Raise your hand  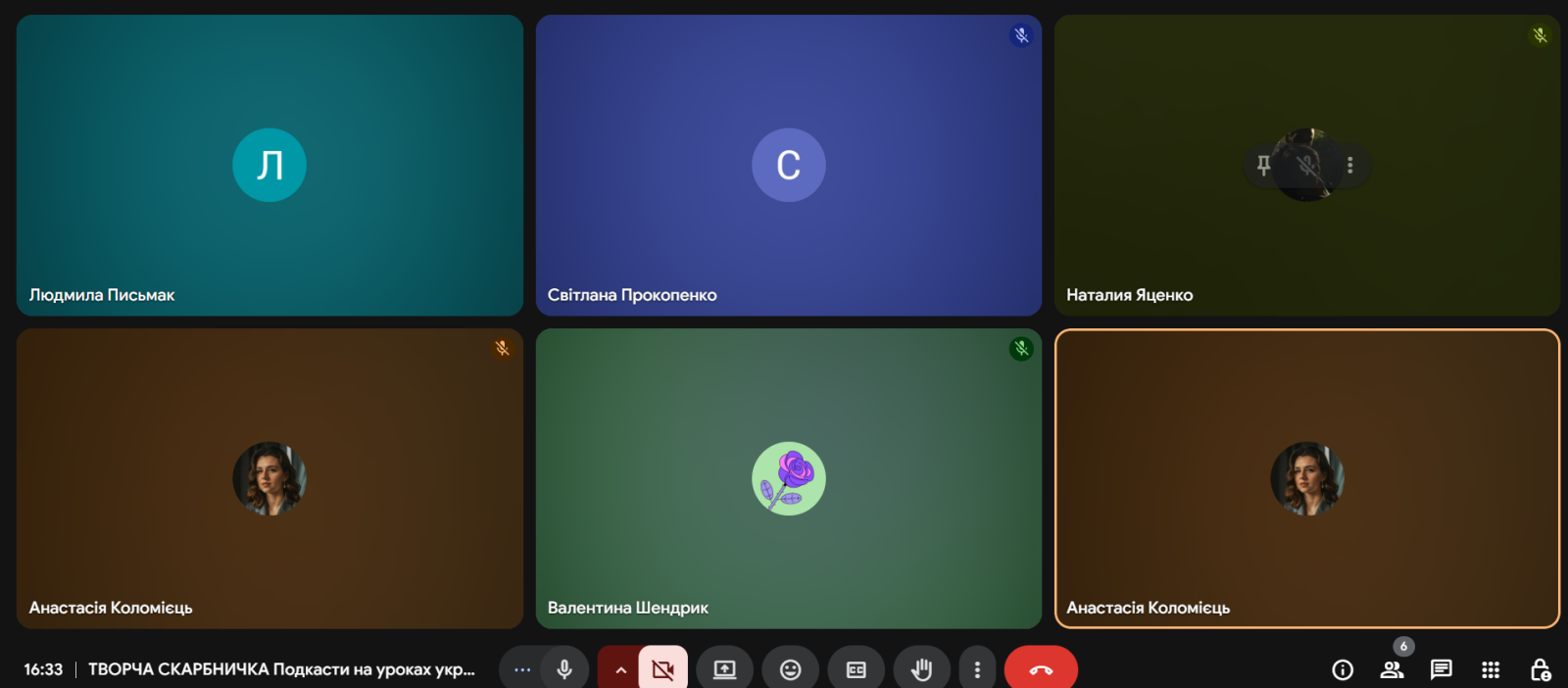(921, 669)
